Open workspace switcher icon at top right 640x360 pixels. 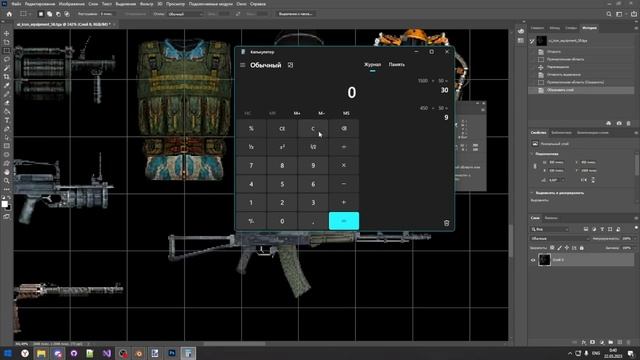tap(619, 14)
